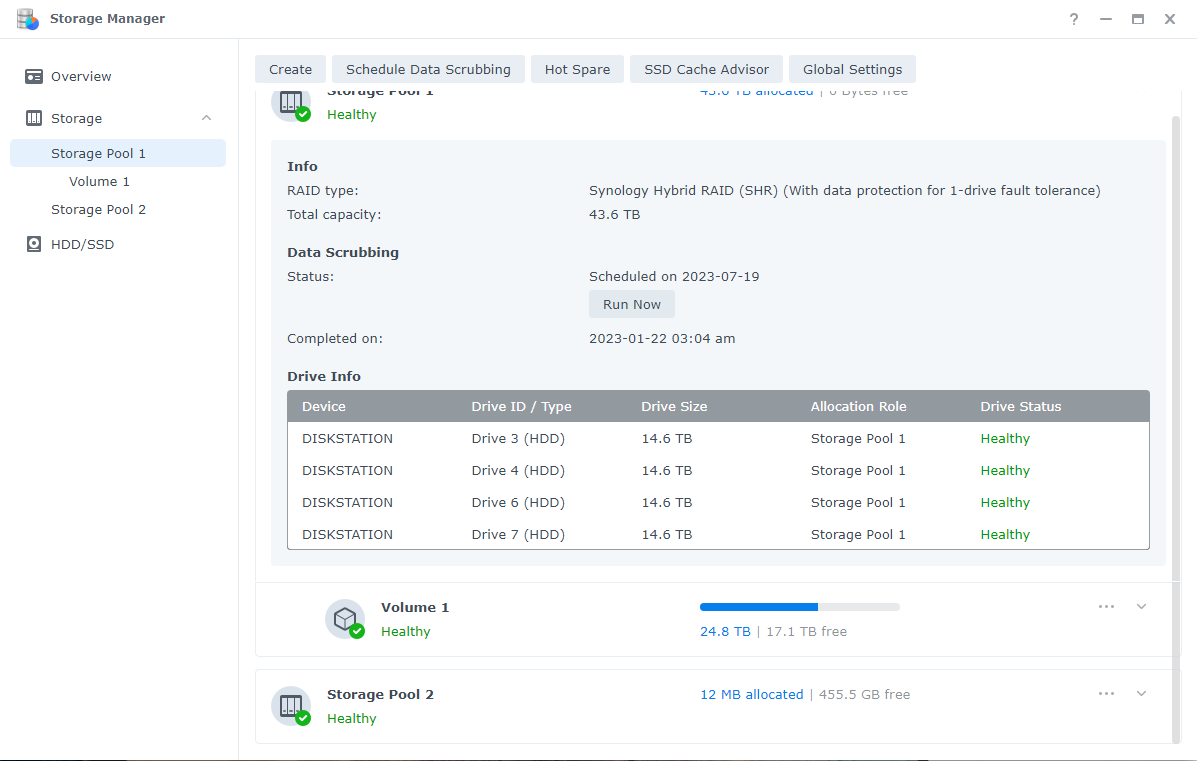The image size is (1197, 761).
Task: Click the completed date 2023-01-22 03:04 am
Action: 662,339
